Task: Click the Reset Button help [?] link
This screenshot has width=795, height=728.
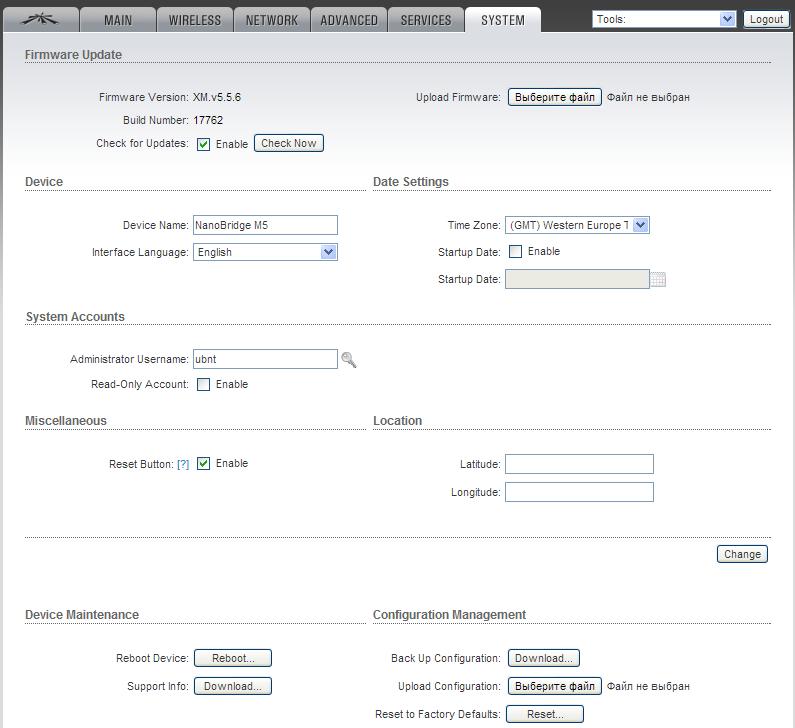Action: [x=183, y=464]
